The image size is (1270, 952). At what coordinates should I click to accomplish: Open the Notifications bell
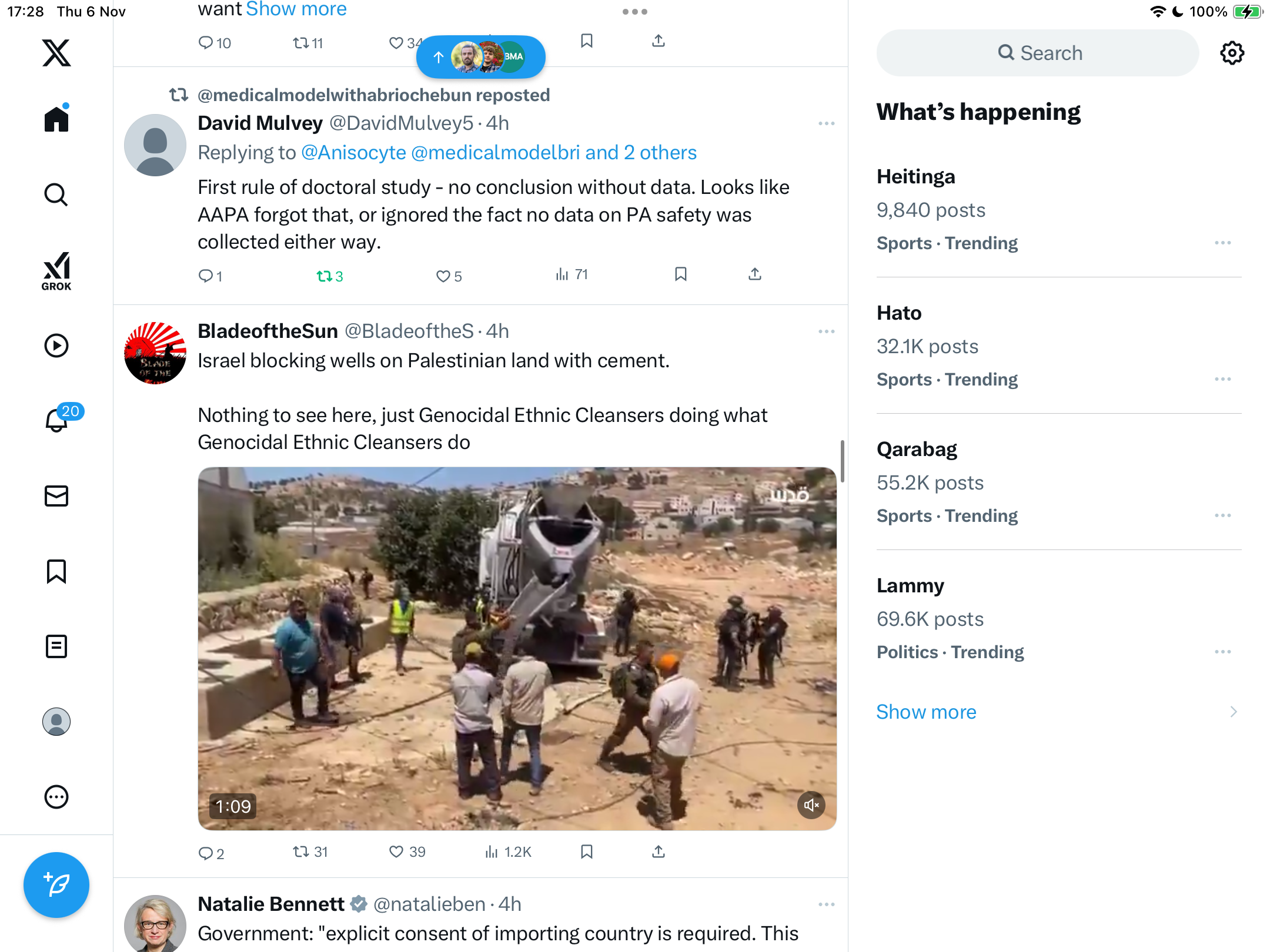pos(56,421)
